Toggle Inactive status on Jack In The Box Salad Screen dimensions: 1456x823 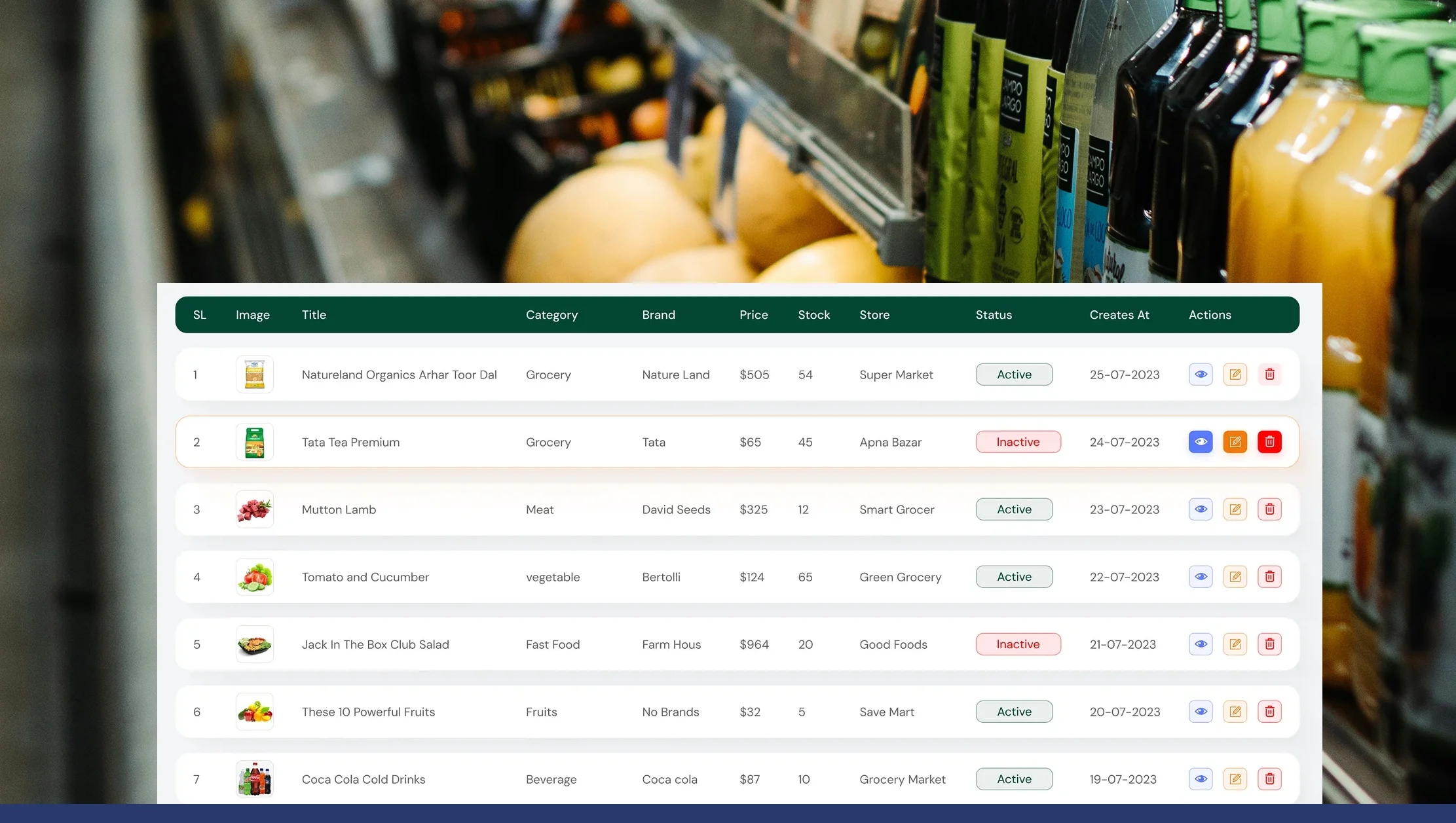pos(1018,644)
